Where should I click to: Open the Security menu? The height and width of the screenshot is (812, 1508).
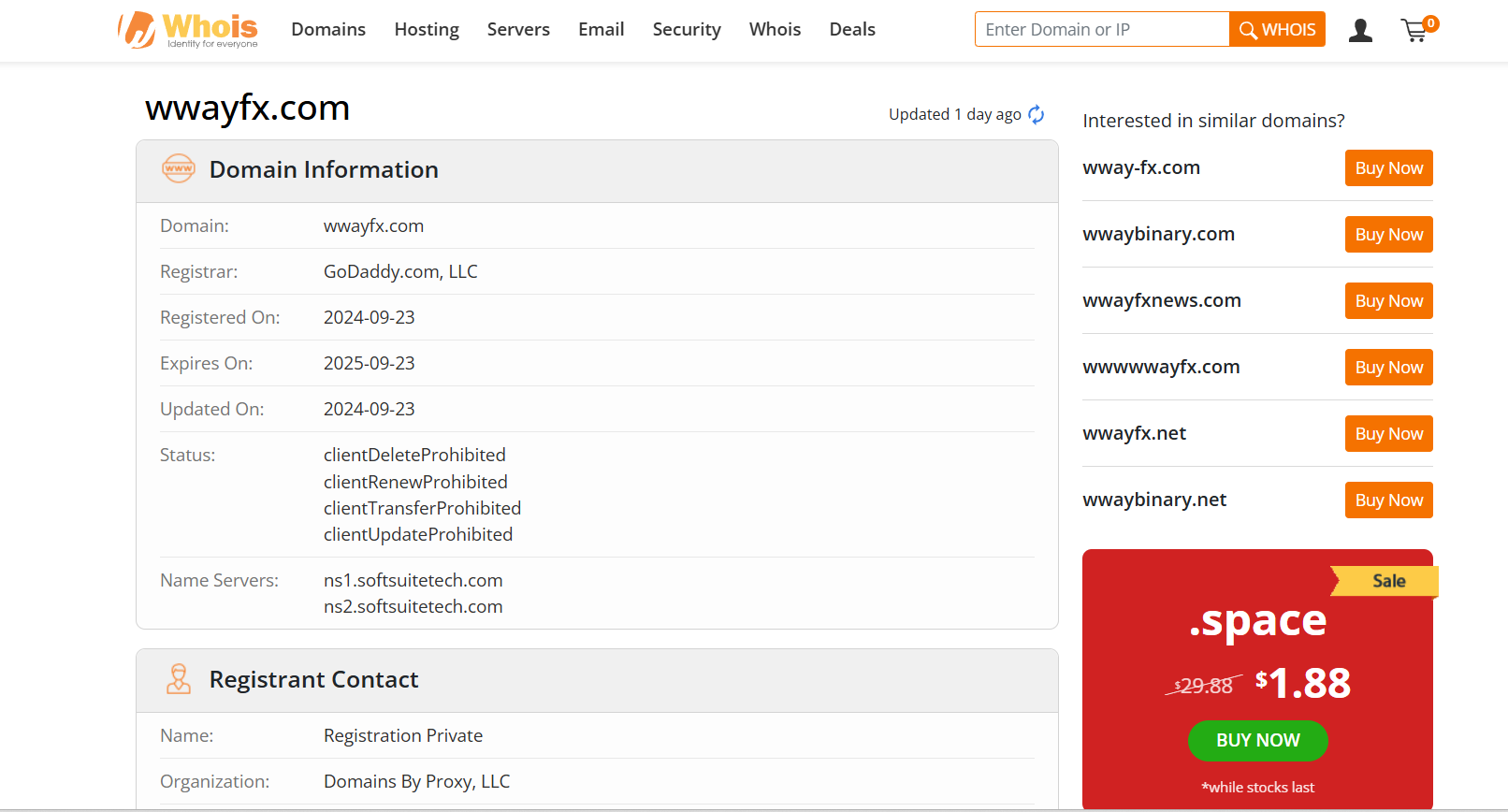click(687, 30)
